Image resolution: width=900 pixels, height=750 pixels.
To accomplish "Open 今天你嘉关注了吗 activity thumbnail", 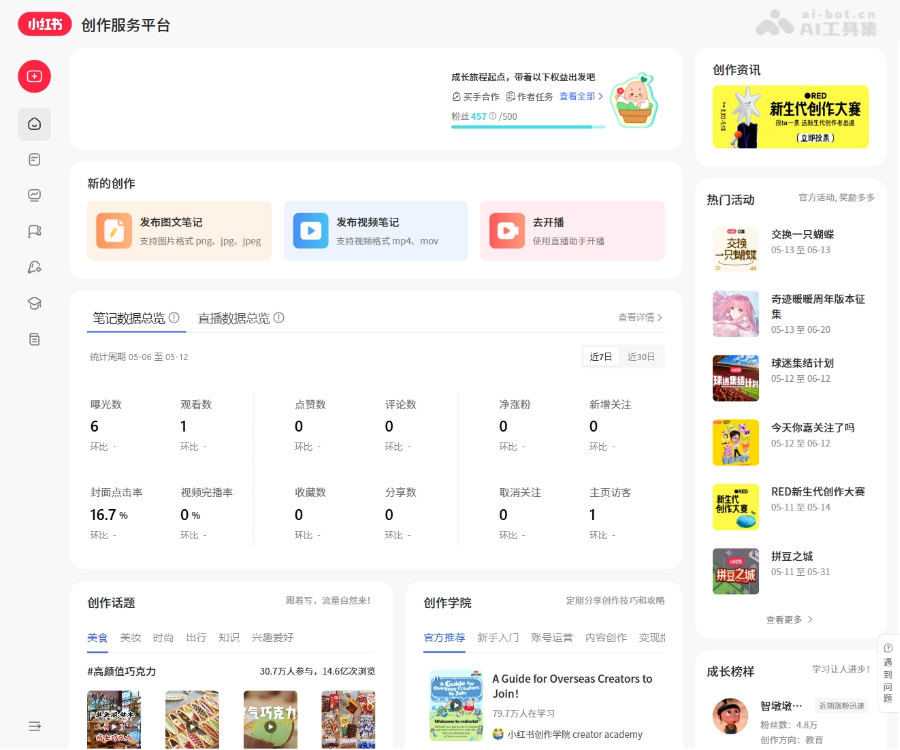I will [x=736, y=442].
